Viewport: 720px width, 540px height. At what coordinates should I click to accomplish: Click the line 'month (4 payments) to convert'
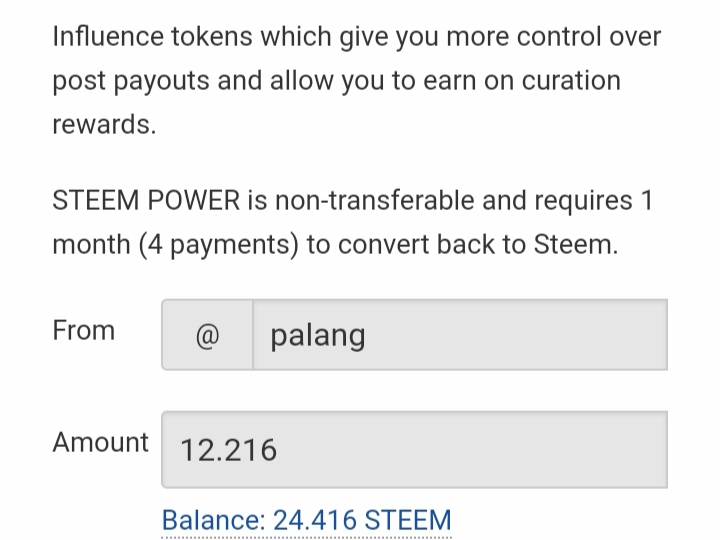pyautogui.click(x=334, y=245)
